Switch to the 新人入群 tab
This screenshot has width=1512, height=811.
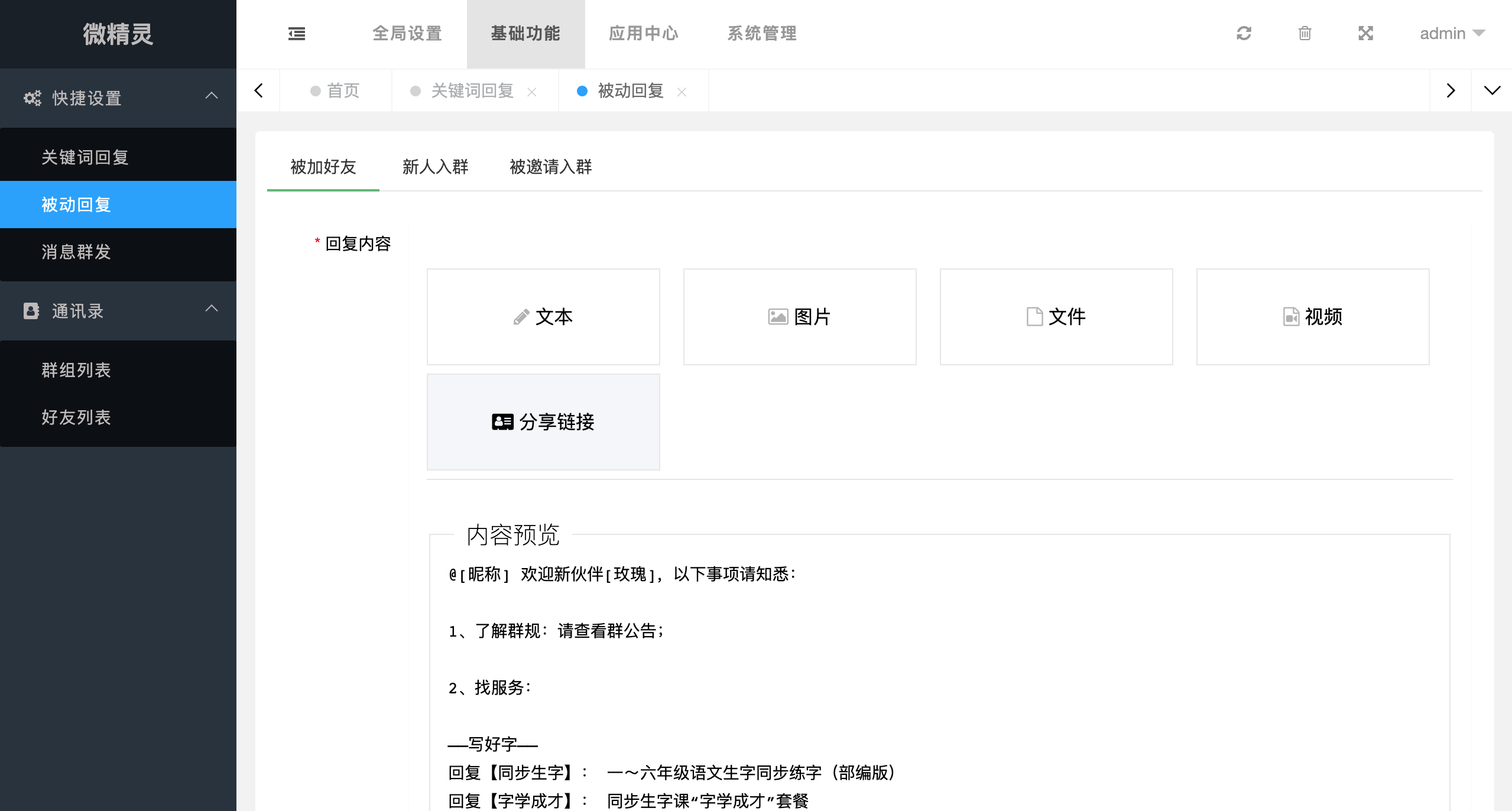coord(435,167)
